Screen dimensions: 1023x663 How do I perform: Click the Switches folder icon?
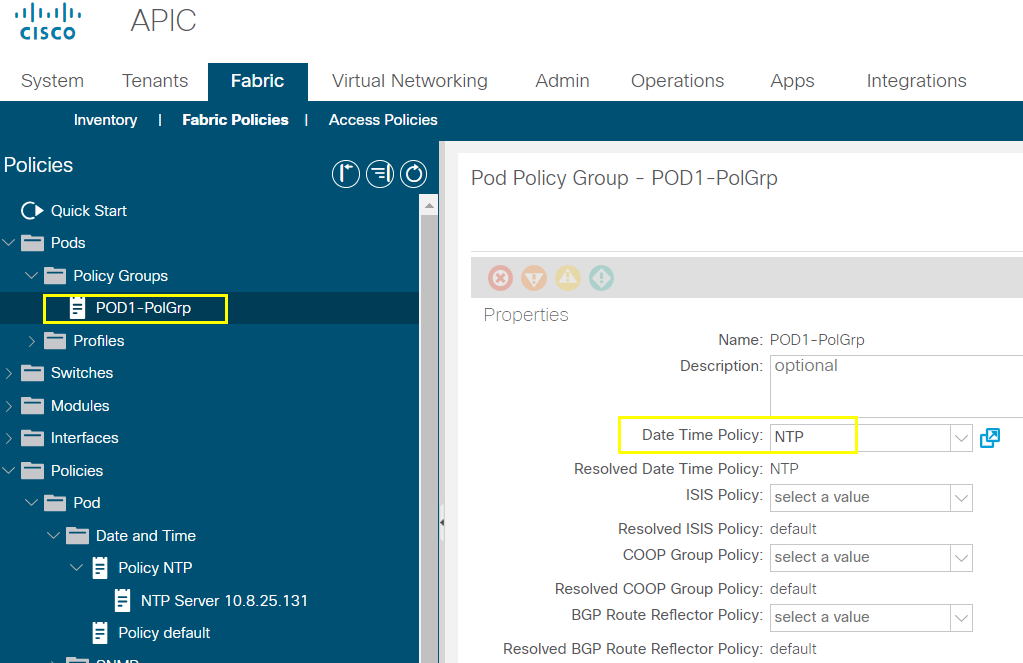coord(33,373)
